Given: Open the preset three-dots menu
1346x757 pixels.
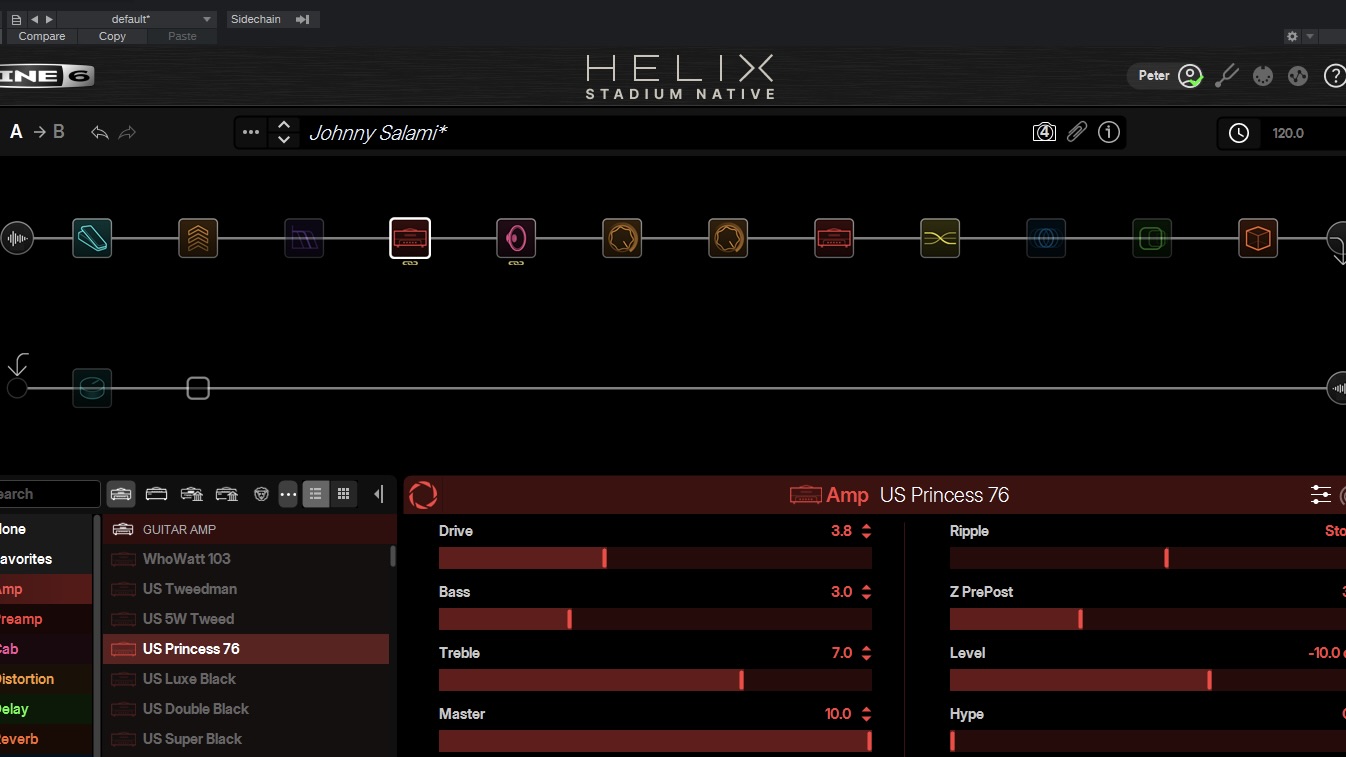Looking at the screenshot, I should coord(251,132).
